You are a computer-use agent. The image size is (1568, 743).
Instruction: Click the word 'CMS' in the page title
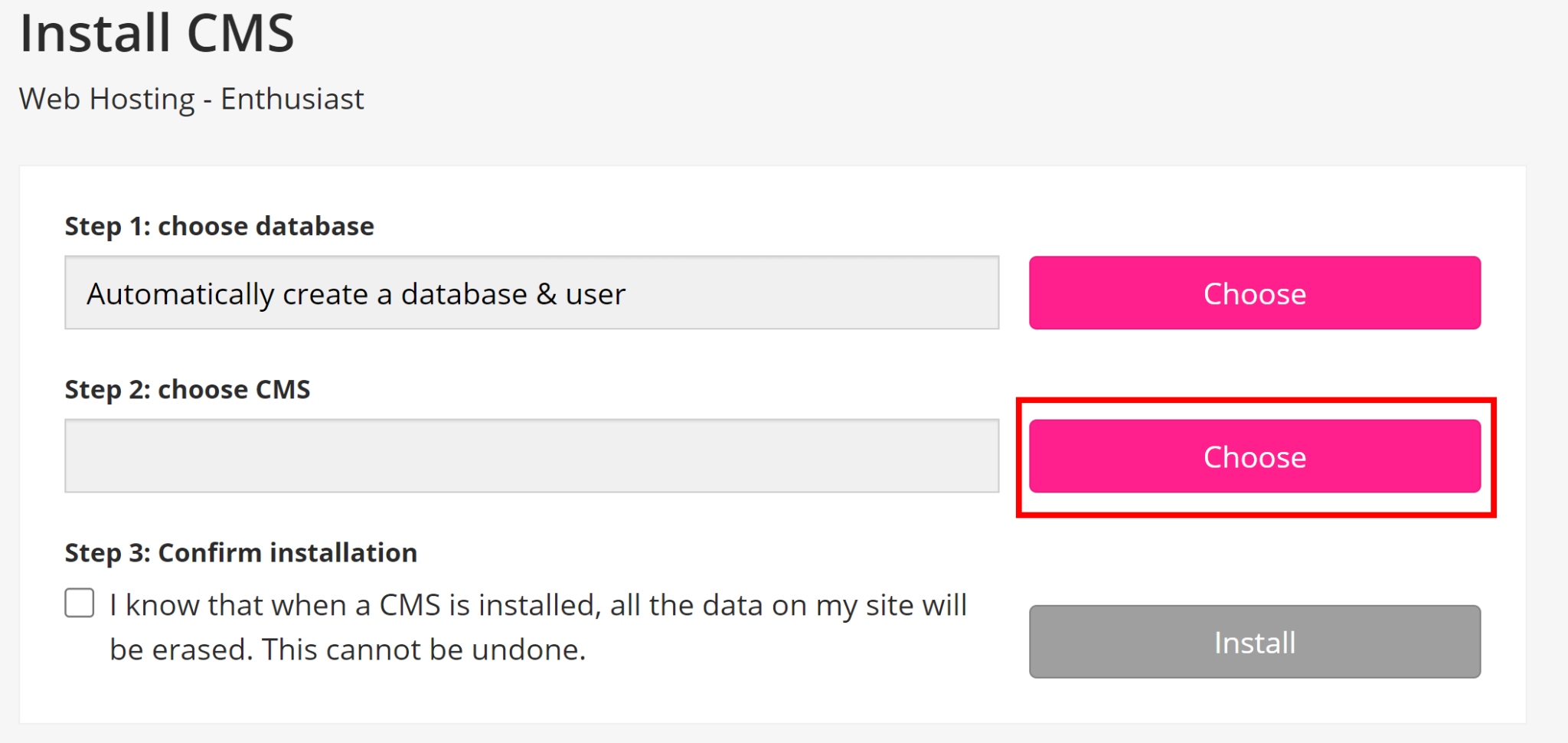(x=240, y=34)
